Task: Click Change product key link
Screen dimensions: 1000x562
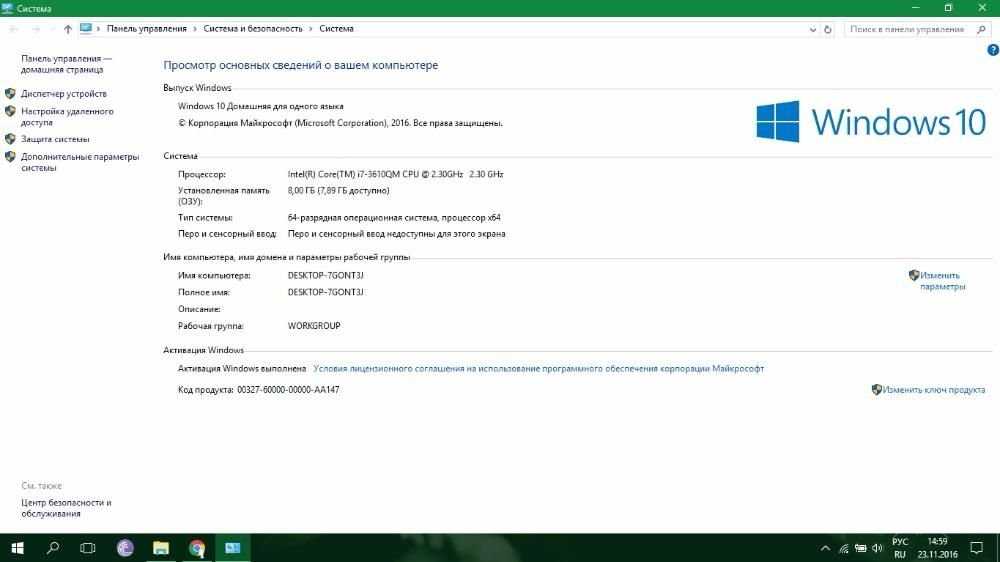Action: (934, 390)
